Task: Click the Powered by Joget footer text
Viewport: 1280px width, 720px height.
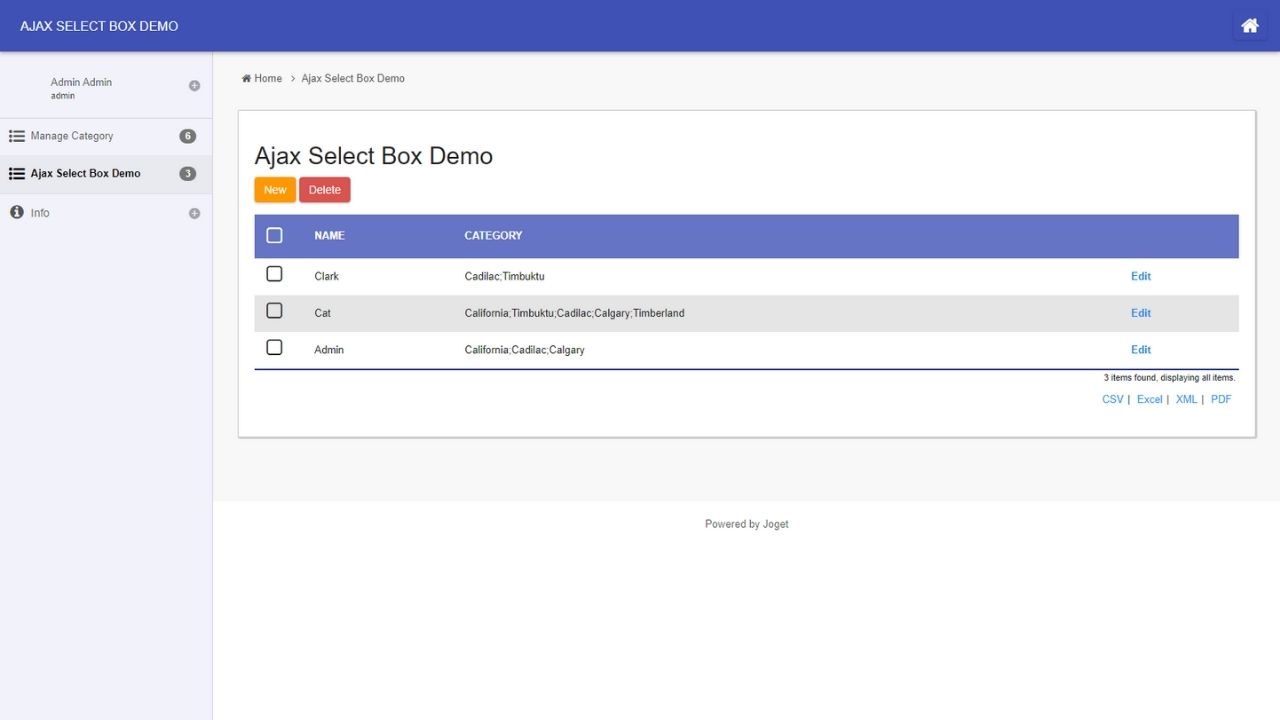Action: 746,524
